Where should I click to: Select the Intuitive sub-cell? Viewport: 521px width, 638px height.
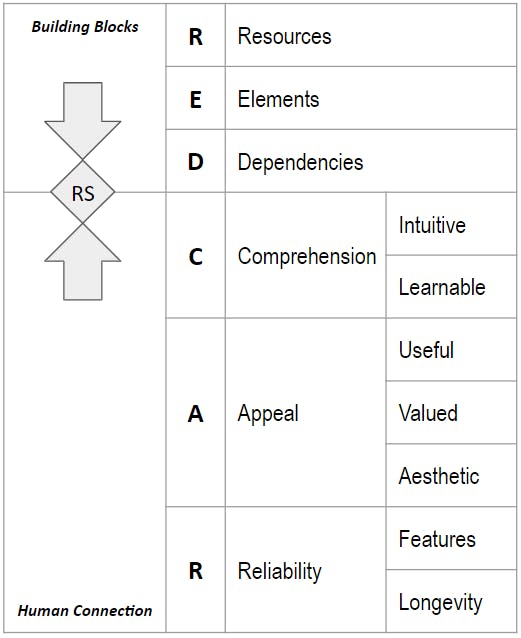coord(451,224)
